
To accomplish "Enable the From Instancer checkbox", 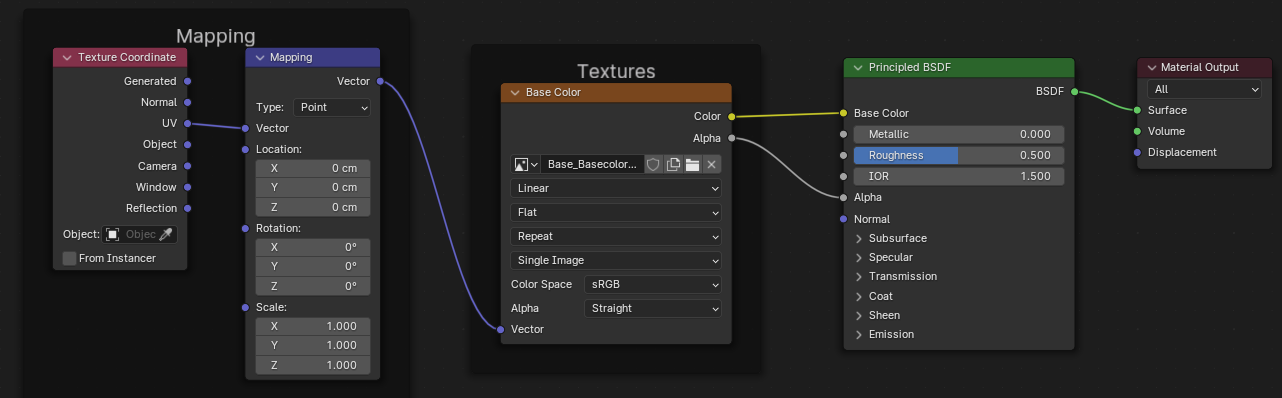I will [69, 258].
